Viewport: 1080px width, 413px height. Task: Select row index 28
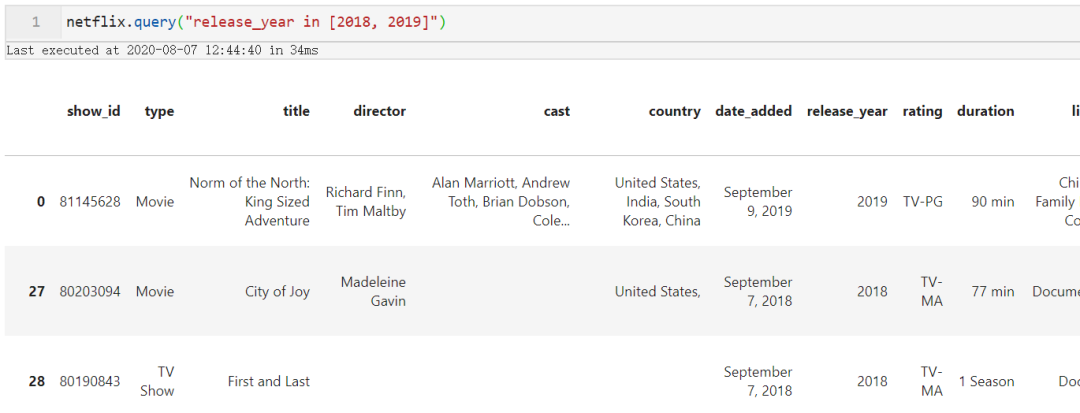click(x=37, y=381)
